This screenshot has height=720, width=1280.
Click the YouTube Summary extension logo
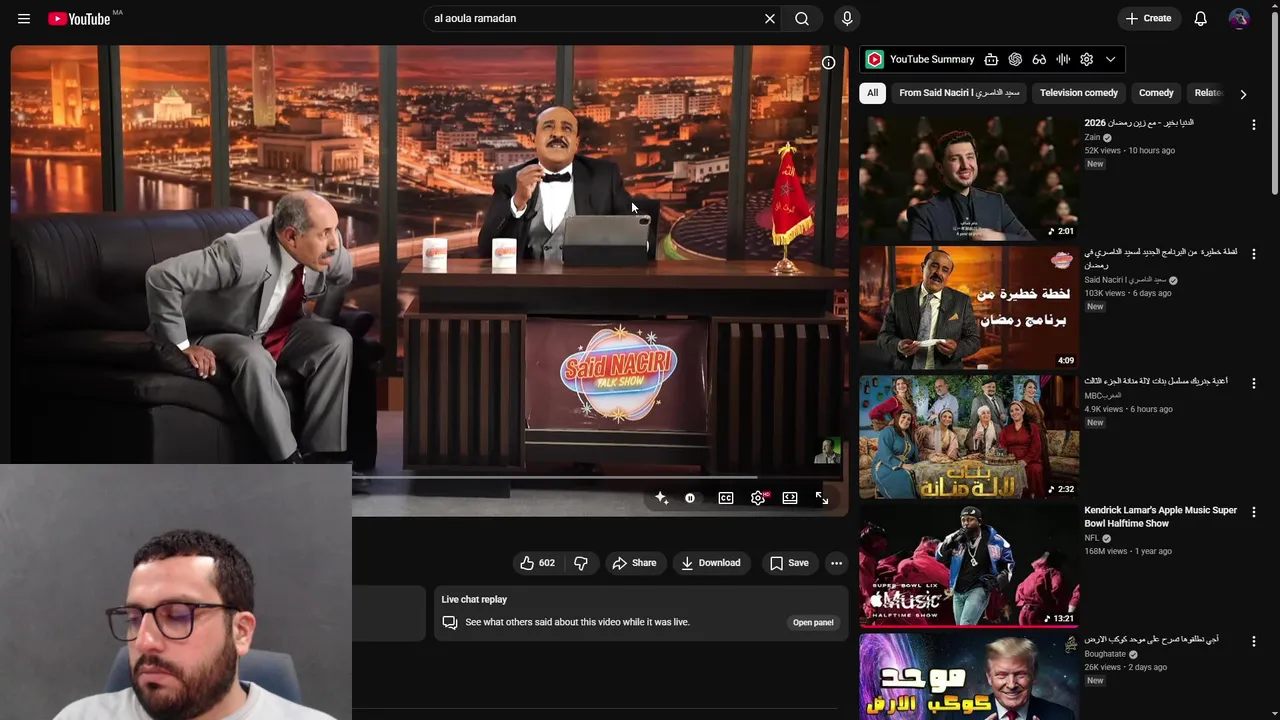coord(874,59)
